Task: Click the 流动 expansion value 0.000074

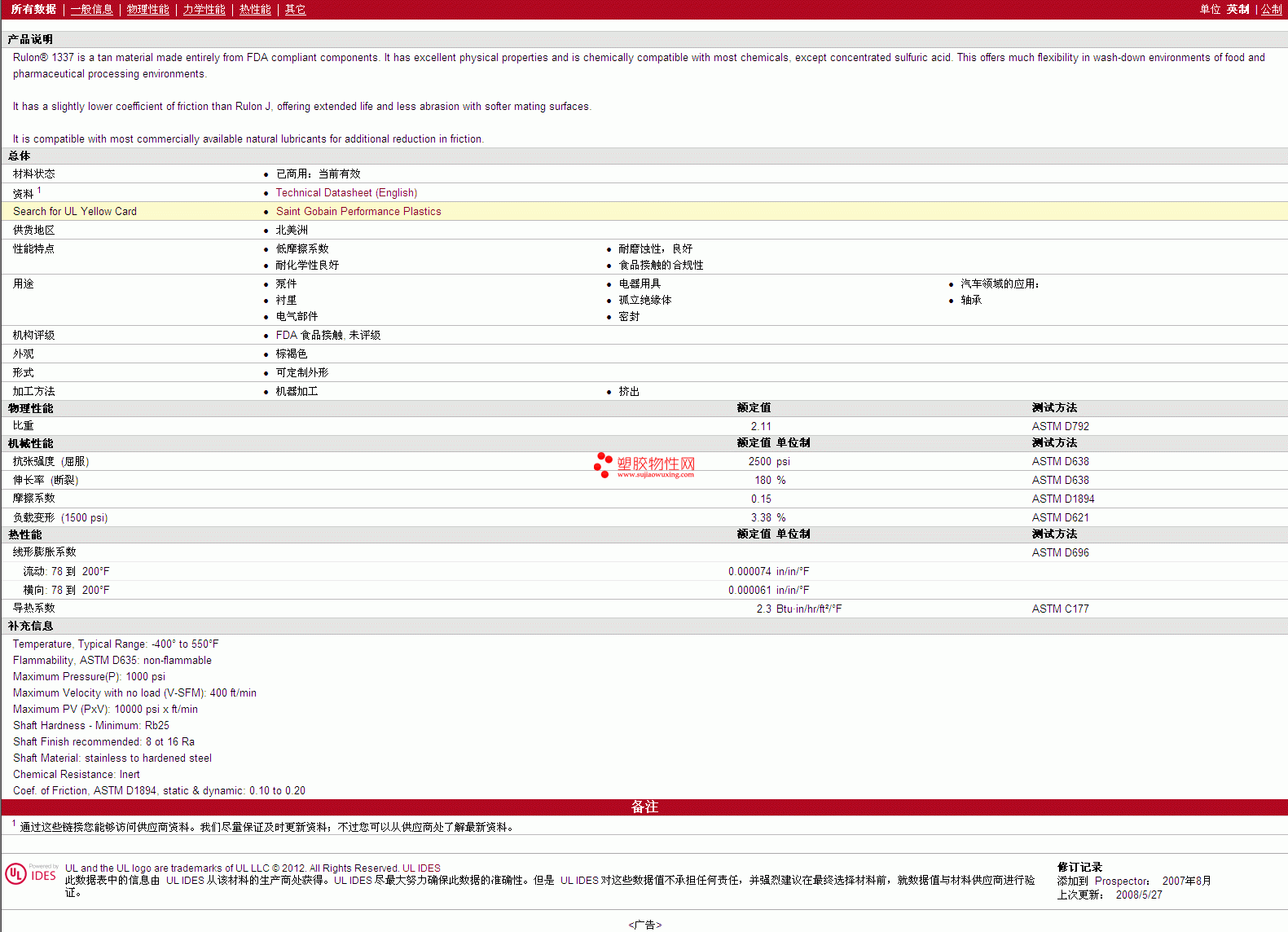Action: pos(750,572)
